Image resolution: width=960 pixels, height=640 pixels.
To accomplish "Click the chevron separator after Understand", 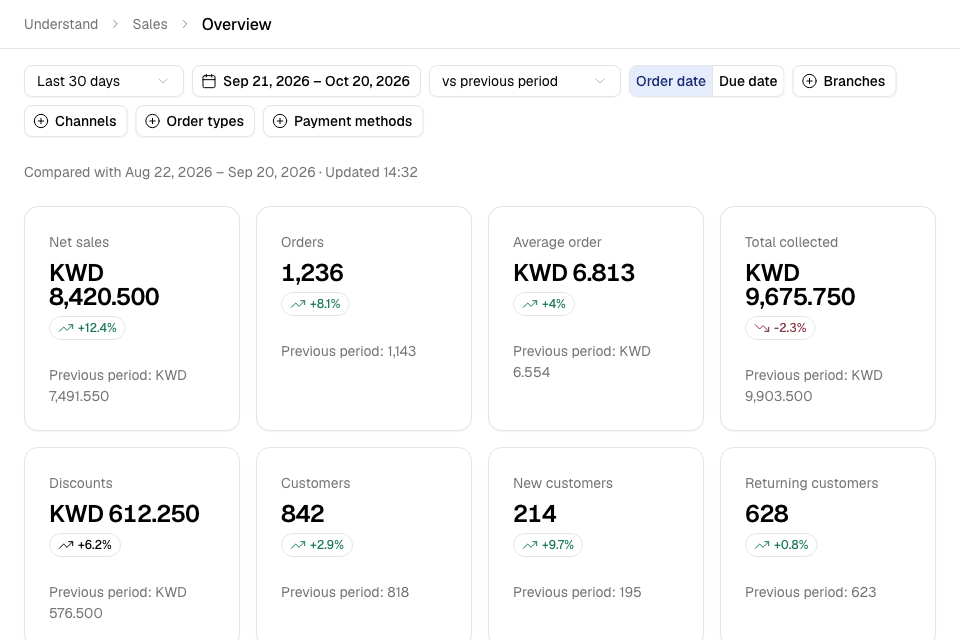I will (115, 24).
